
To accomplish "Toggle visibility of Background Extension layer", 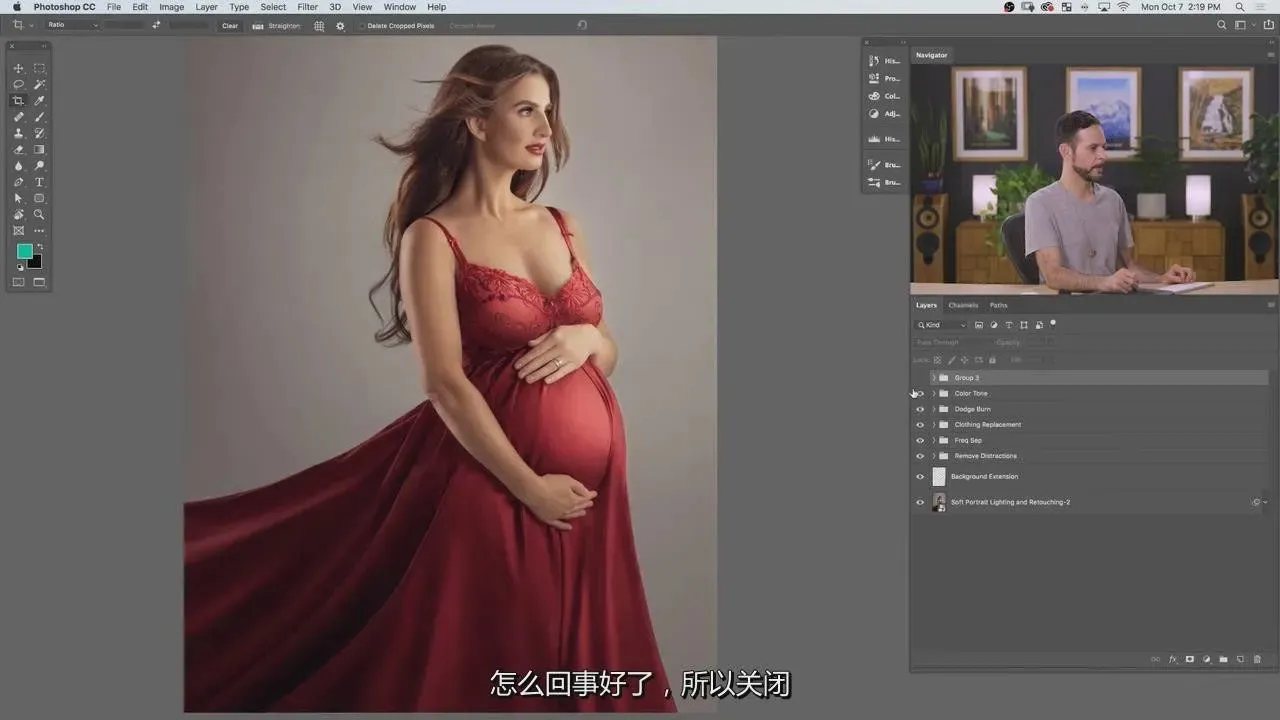I will click(920, 477).
